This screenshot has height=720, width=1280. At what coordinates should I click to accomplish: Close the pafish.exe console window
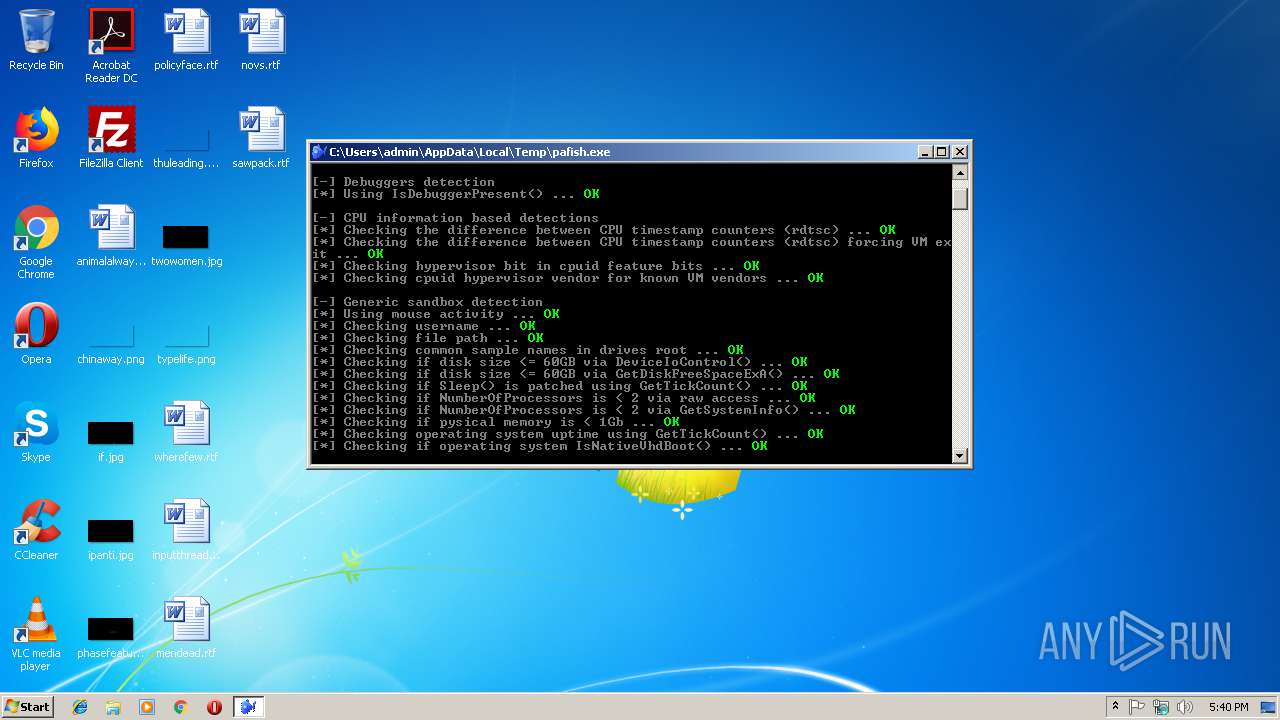(x=960, y=152)
